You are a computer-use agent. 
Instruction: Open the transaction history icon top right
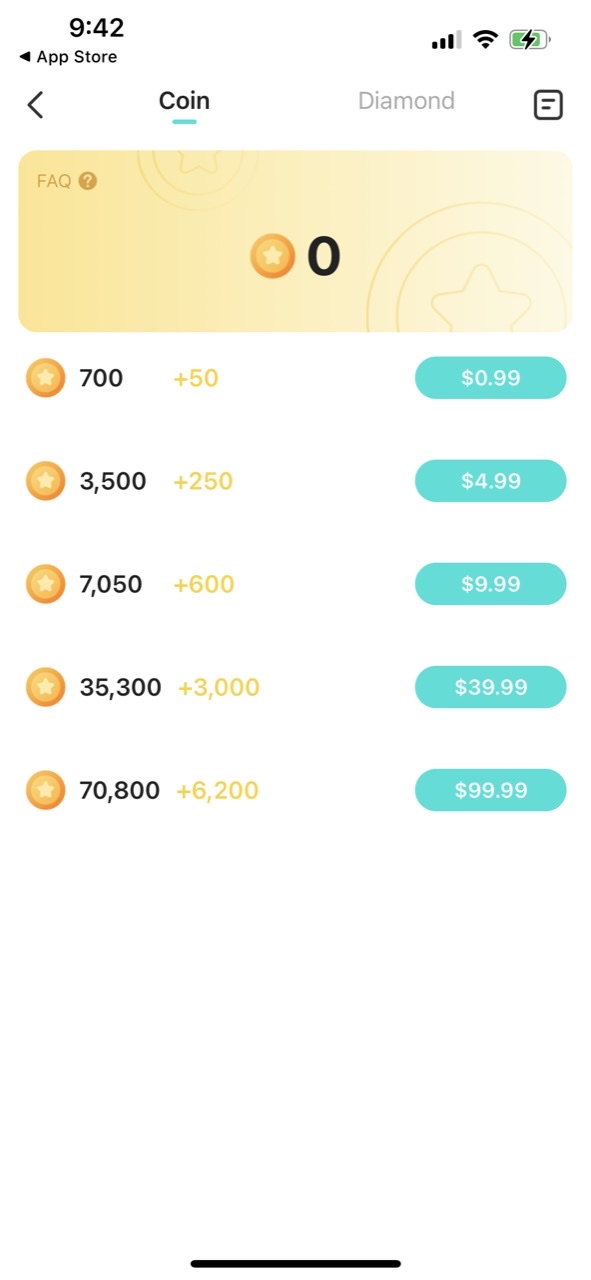(x=548, y=104)
